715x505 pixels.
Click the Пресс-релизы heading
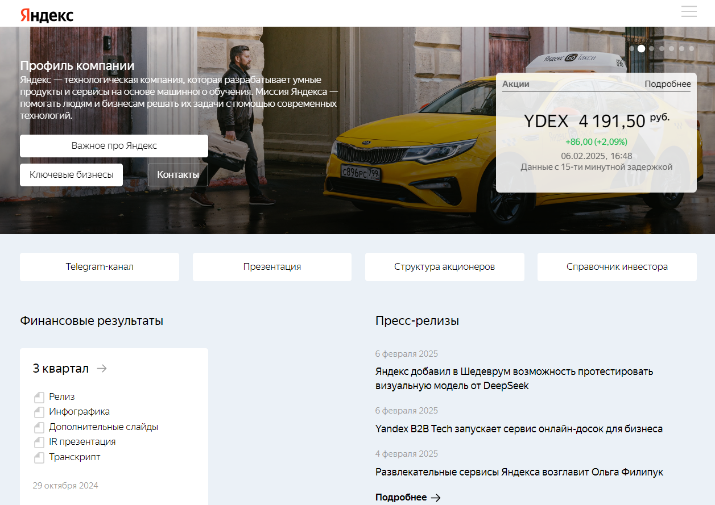(417, 321)
